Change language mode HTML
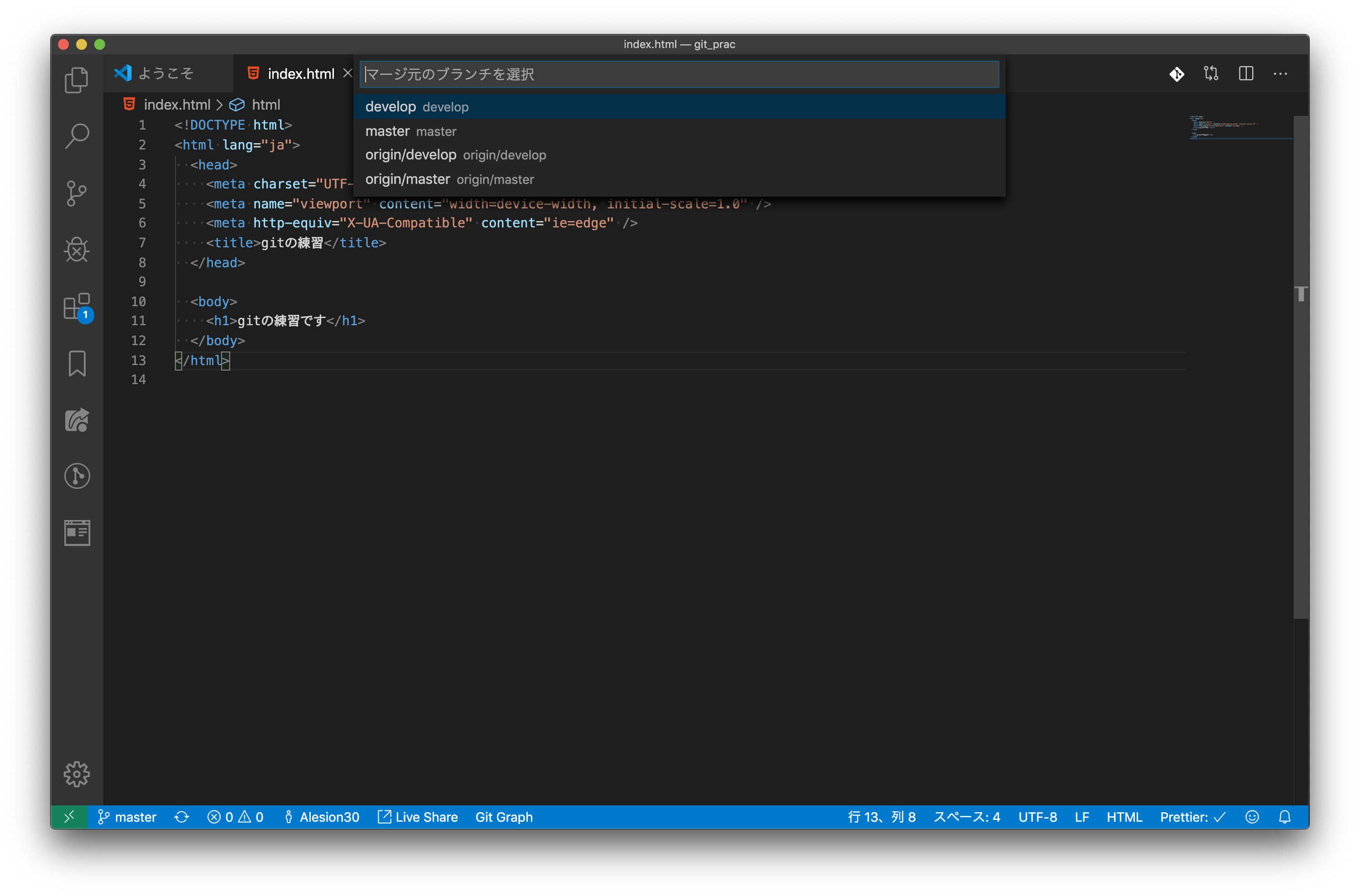The width and height of the screenshot is (1360, 896). [1124, 817]
